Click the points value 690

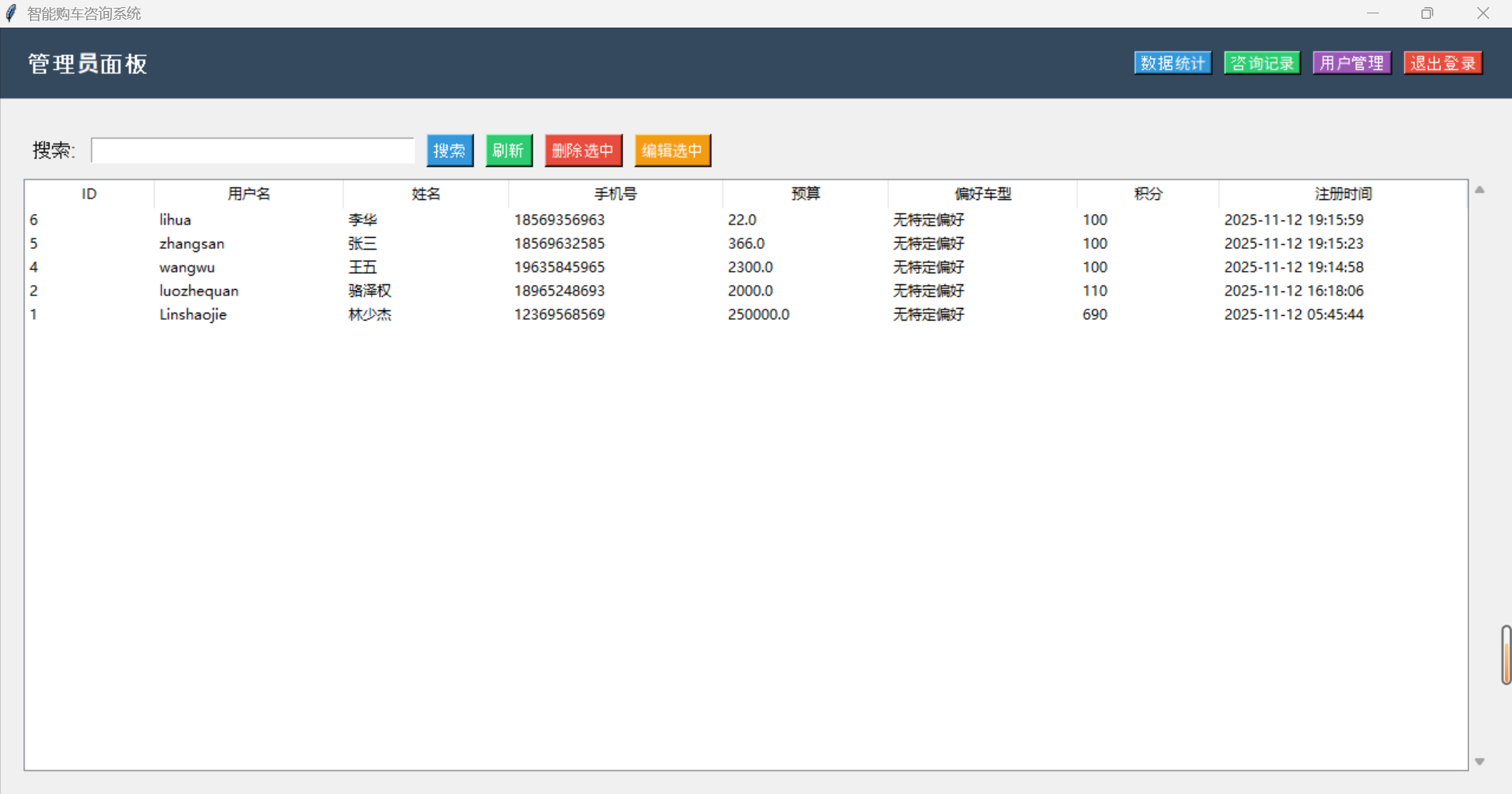pos(1095,314)
